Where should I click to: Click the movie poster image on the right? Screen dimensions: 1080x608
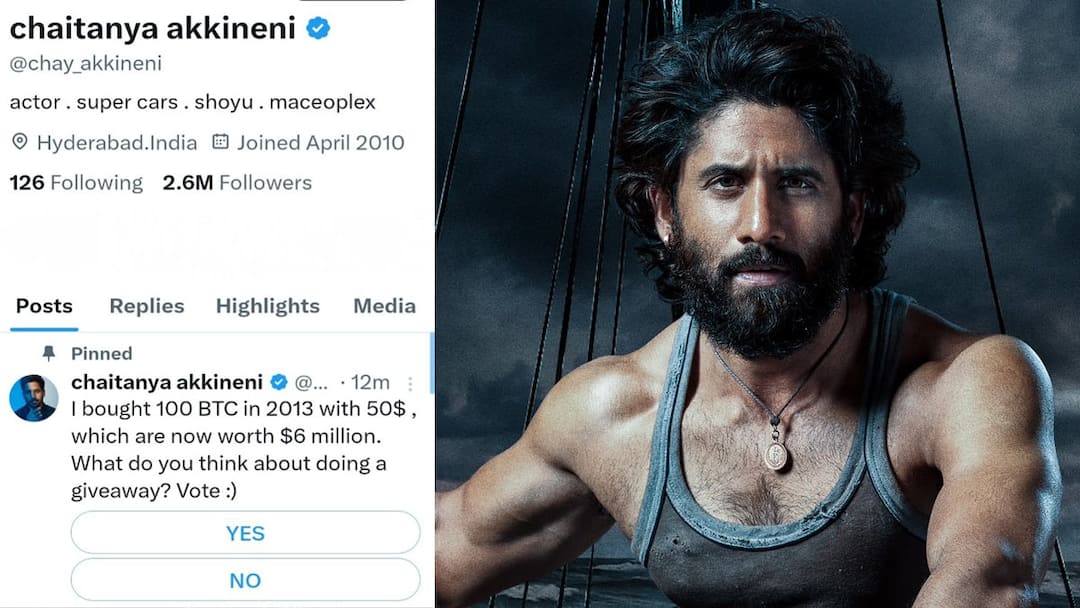[x=760, y=300]
